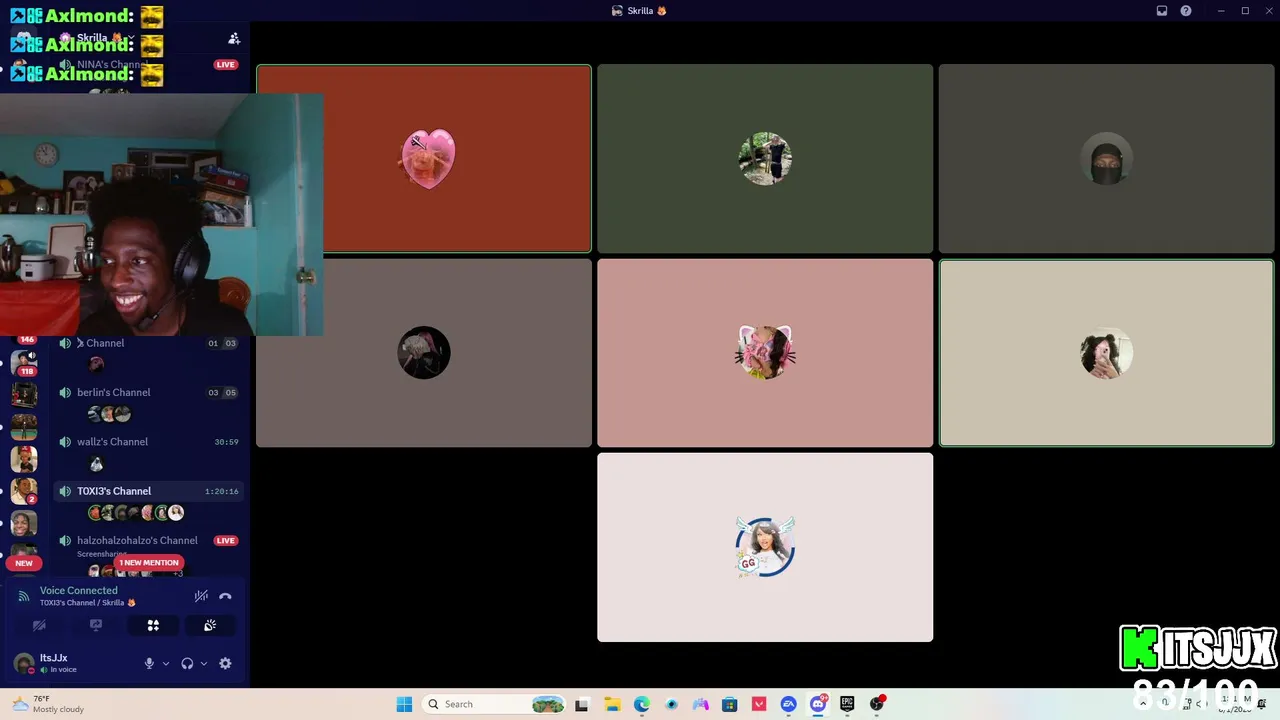Open halzohalzohalzo's Channel
The image size is (1280, 720).
[148, 541]
